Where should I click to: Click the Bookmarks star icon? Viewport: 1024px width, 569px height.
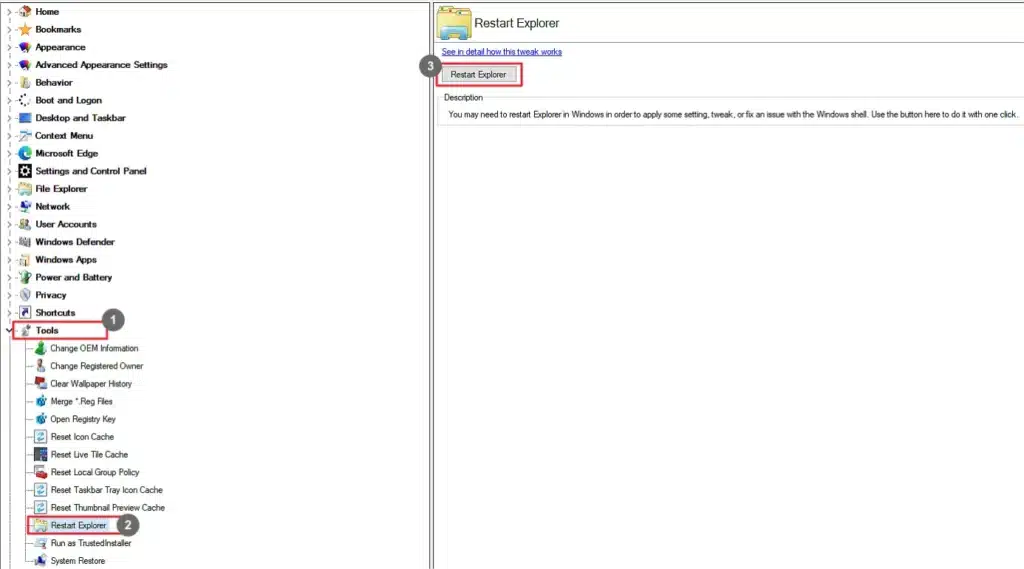25,29
